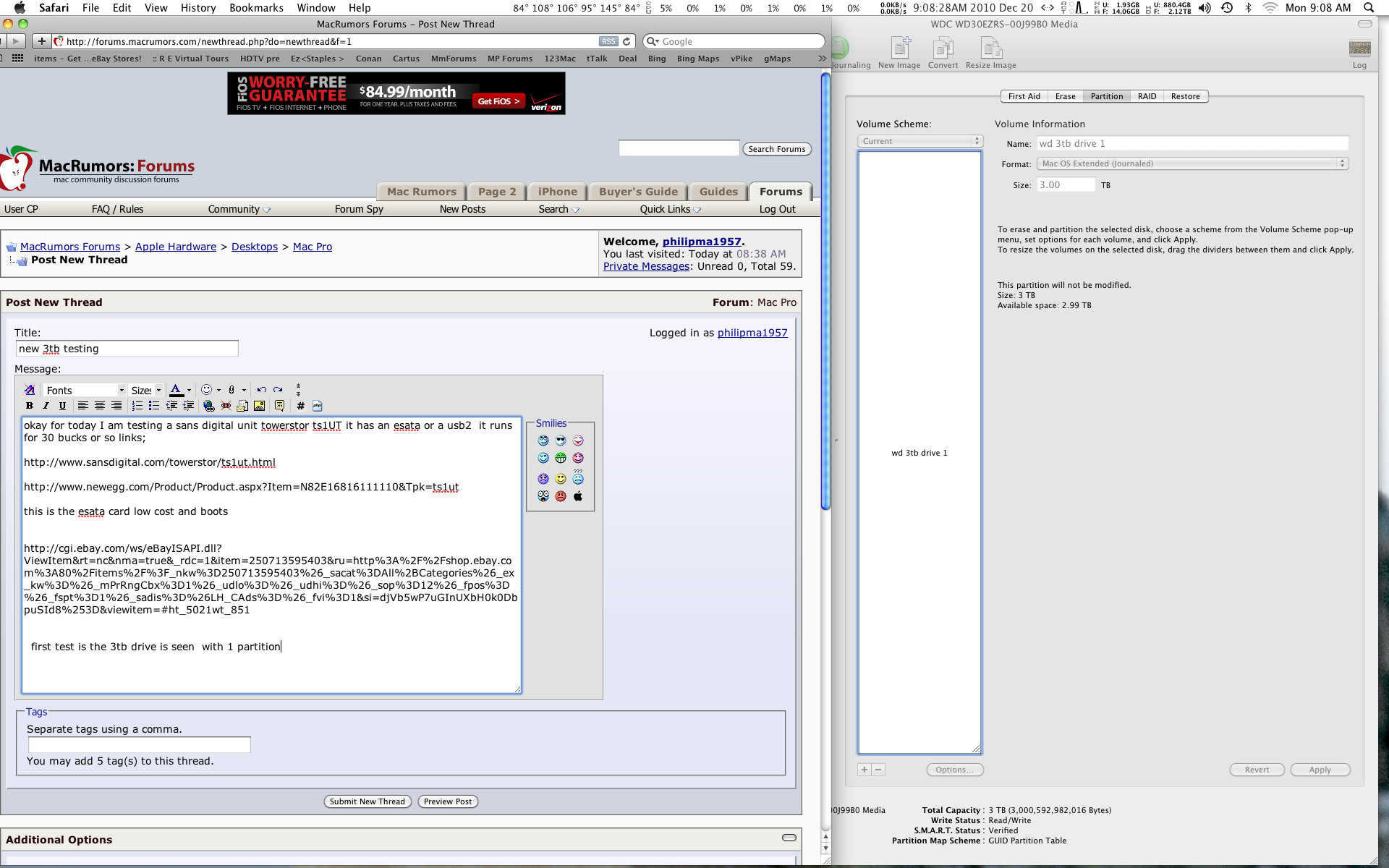The height and width of the screenshot is (868, 1389).
Task: Click the paperclip attachment icon
Action: (x=231, y=390)
